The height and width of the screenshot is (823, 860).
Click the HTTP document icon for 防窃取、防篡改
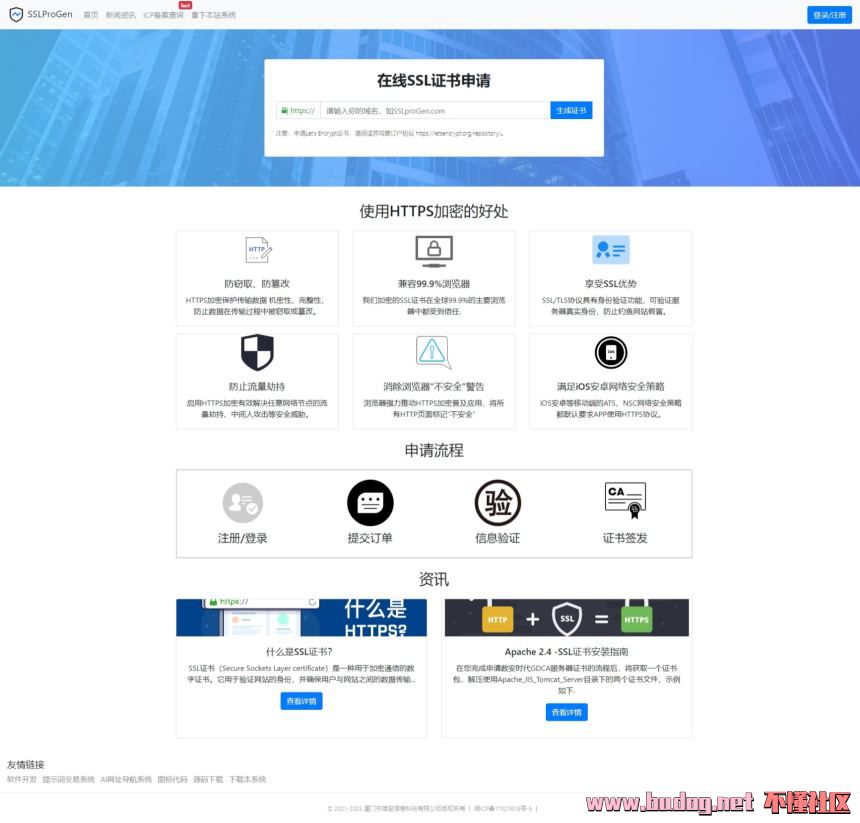point(258,250)
